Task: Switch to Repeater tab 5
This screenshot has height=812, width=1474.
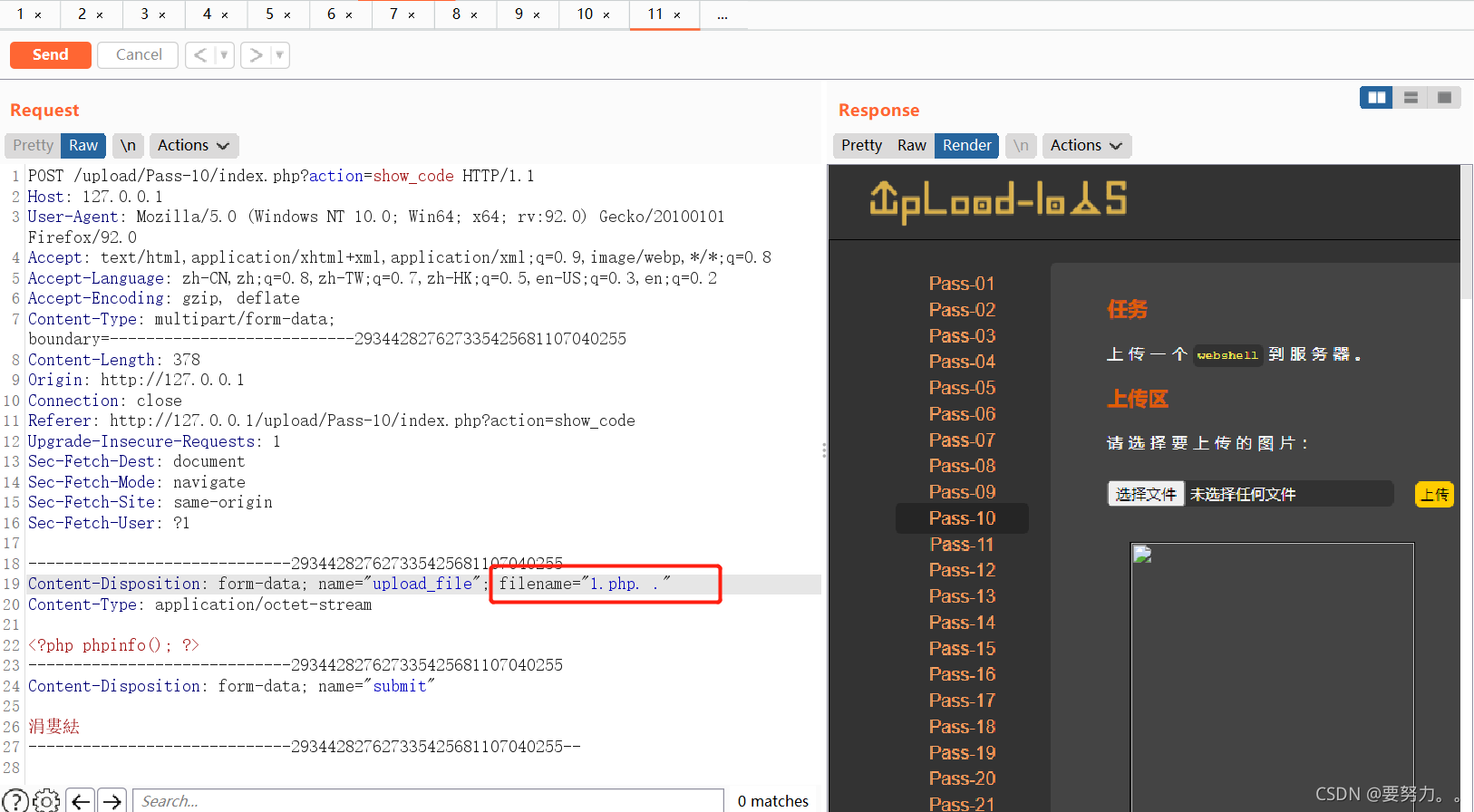Action: [269, 14]
